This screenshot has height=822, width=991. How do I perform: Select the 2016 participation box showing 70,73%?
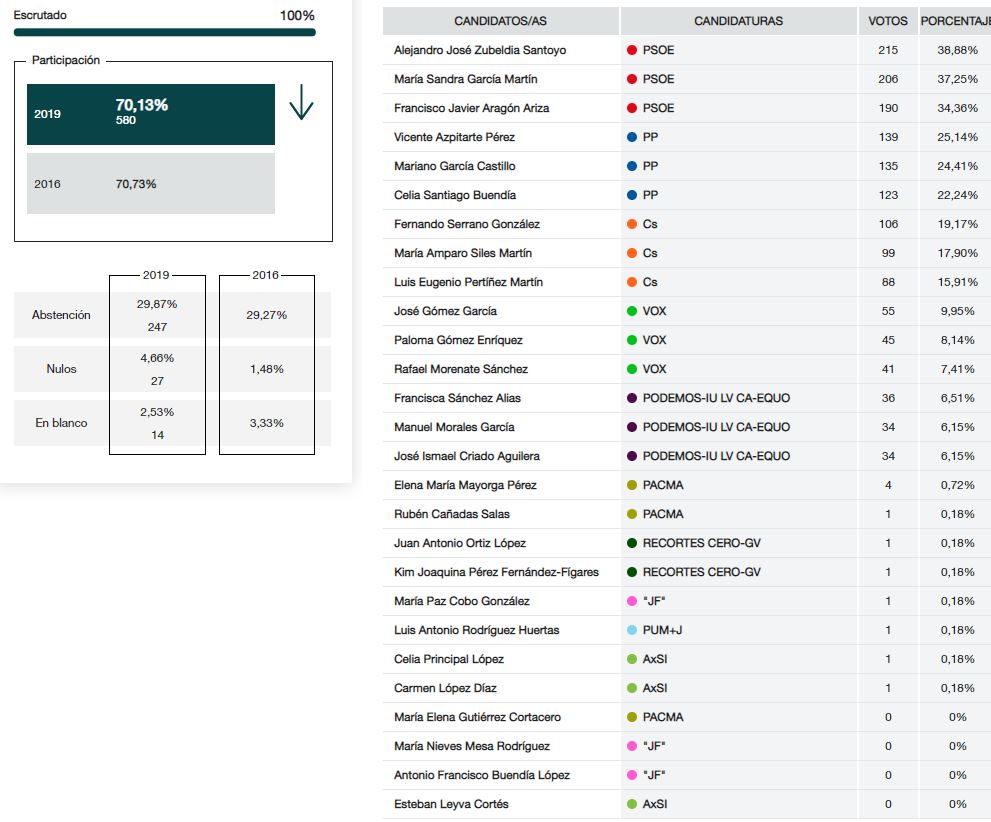pyautogui.click(x=150, y=184)
